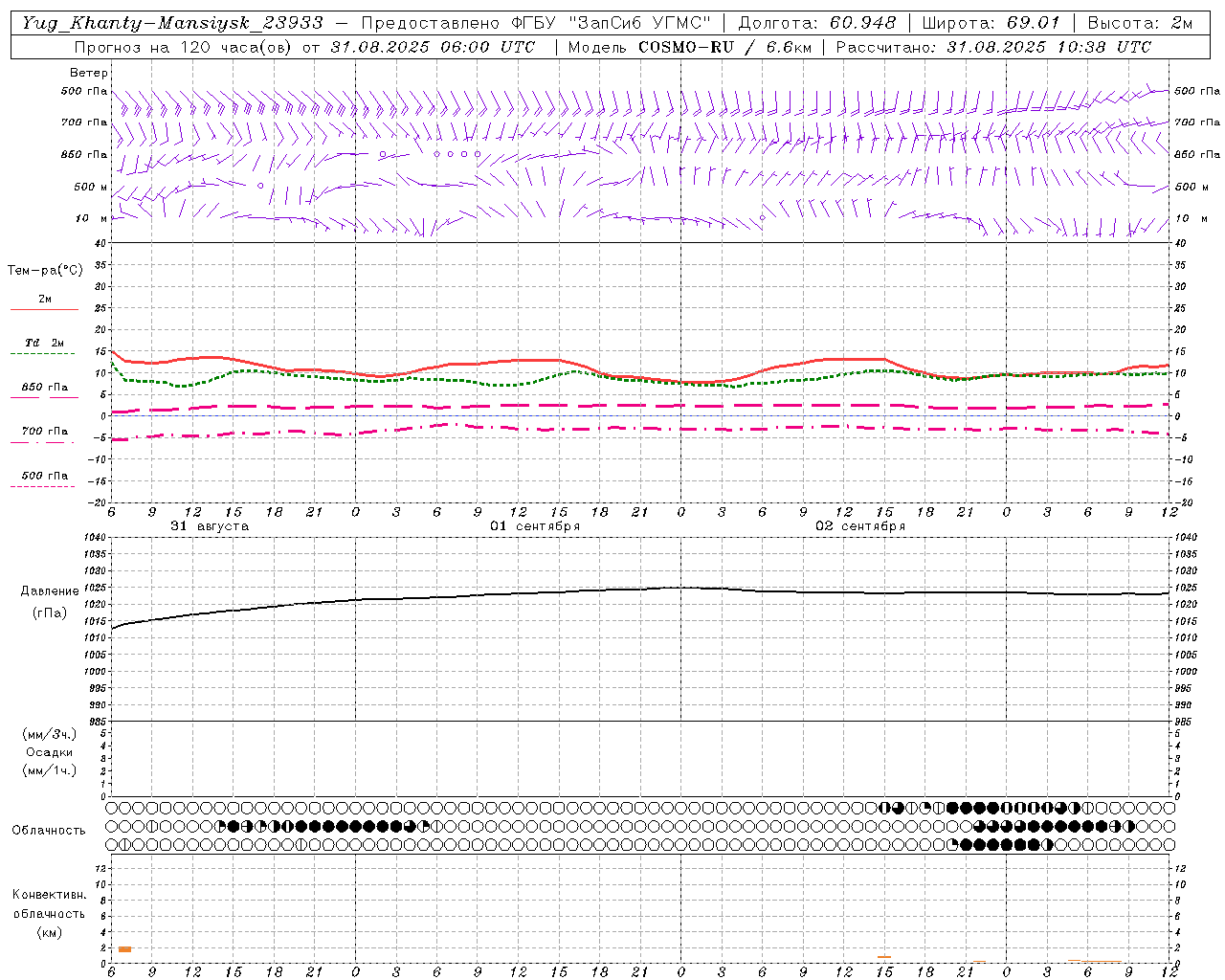Click the 'Долгота: 60.948' header value
The image size is (1225, 980).
click(x=817, y=23)
